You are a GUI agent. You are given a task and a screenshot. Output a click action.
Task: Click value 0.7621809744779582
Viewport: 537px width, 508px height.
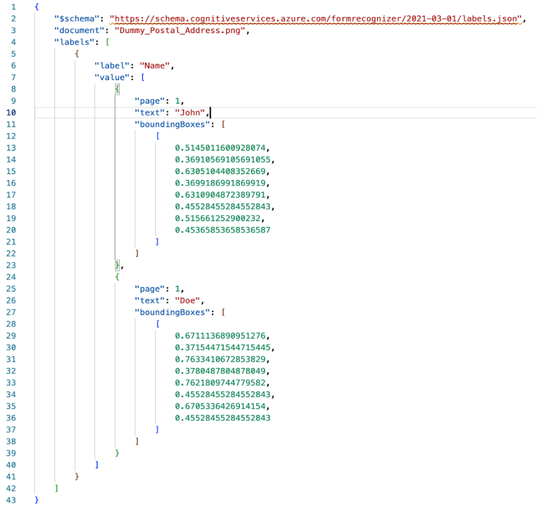point(220,383)
